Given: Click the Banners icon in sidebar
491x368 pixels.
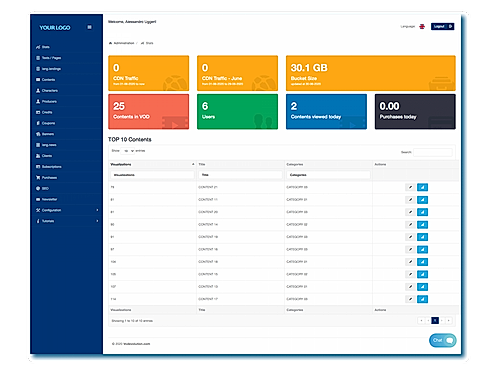Looking at the screenshot, I should pos(38,134).
